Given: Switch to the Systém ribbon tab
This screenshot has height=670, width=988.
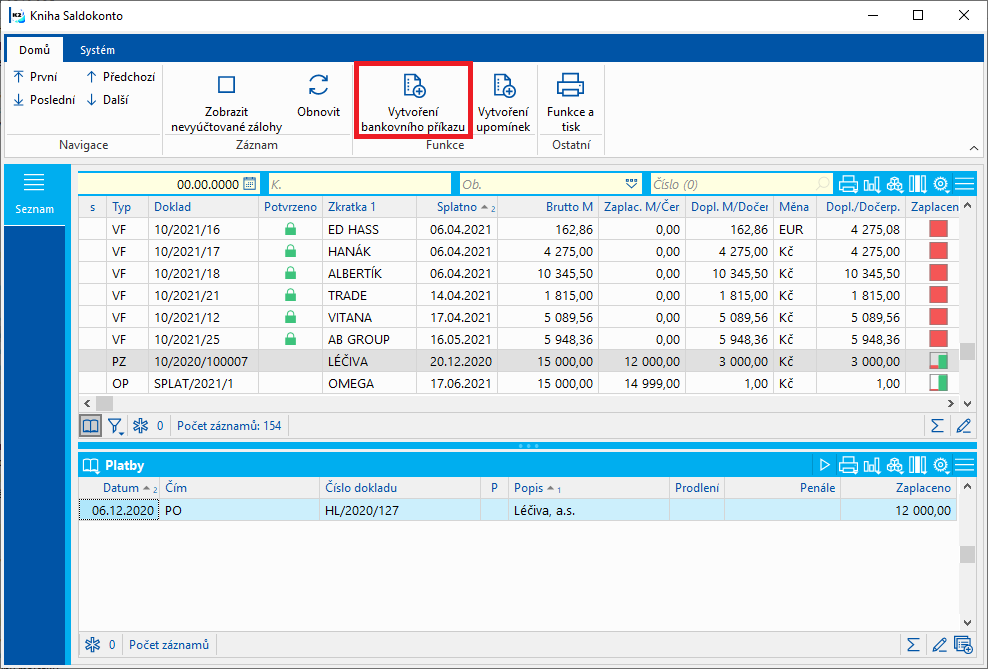Looking at the screenshot, I should pos(97,50).
